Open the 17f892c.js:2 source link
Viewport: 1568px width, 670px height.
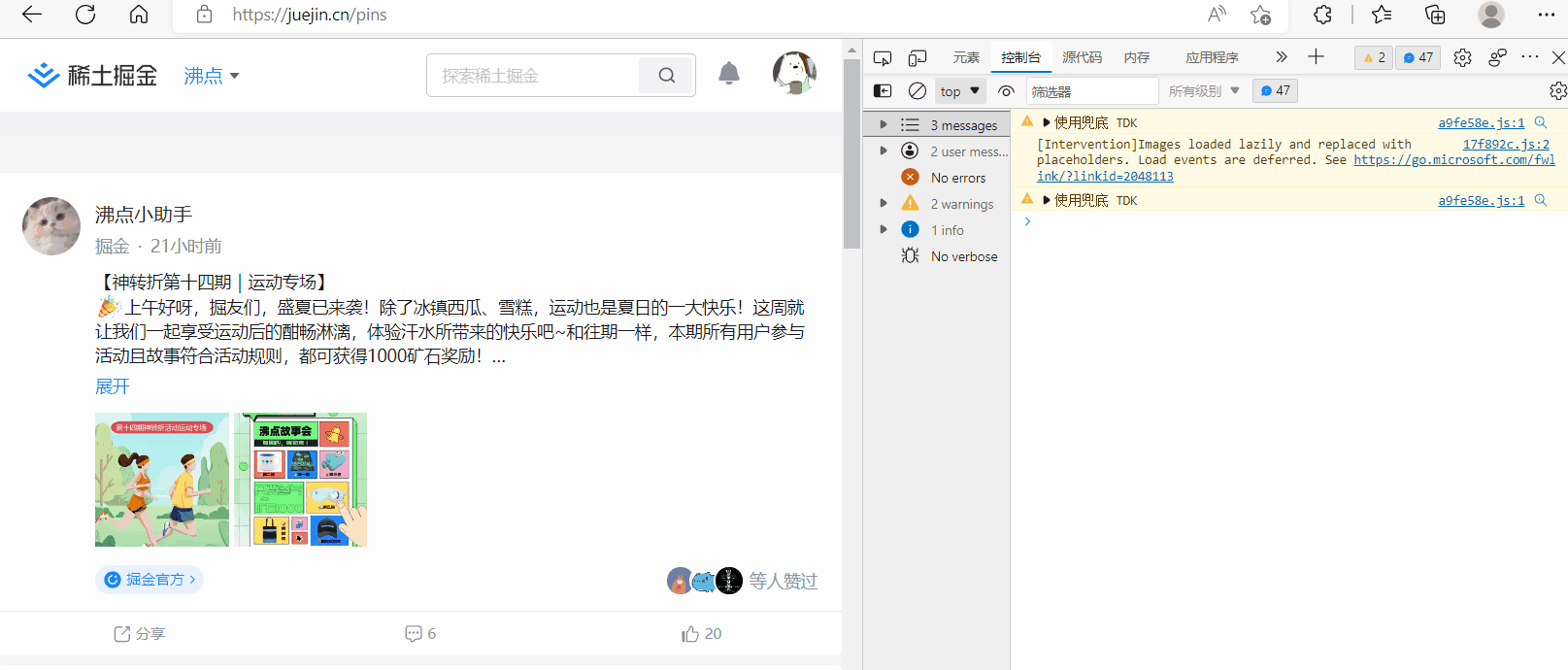point(1506,144)
